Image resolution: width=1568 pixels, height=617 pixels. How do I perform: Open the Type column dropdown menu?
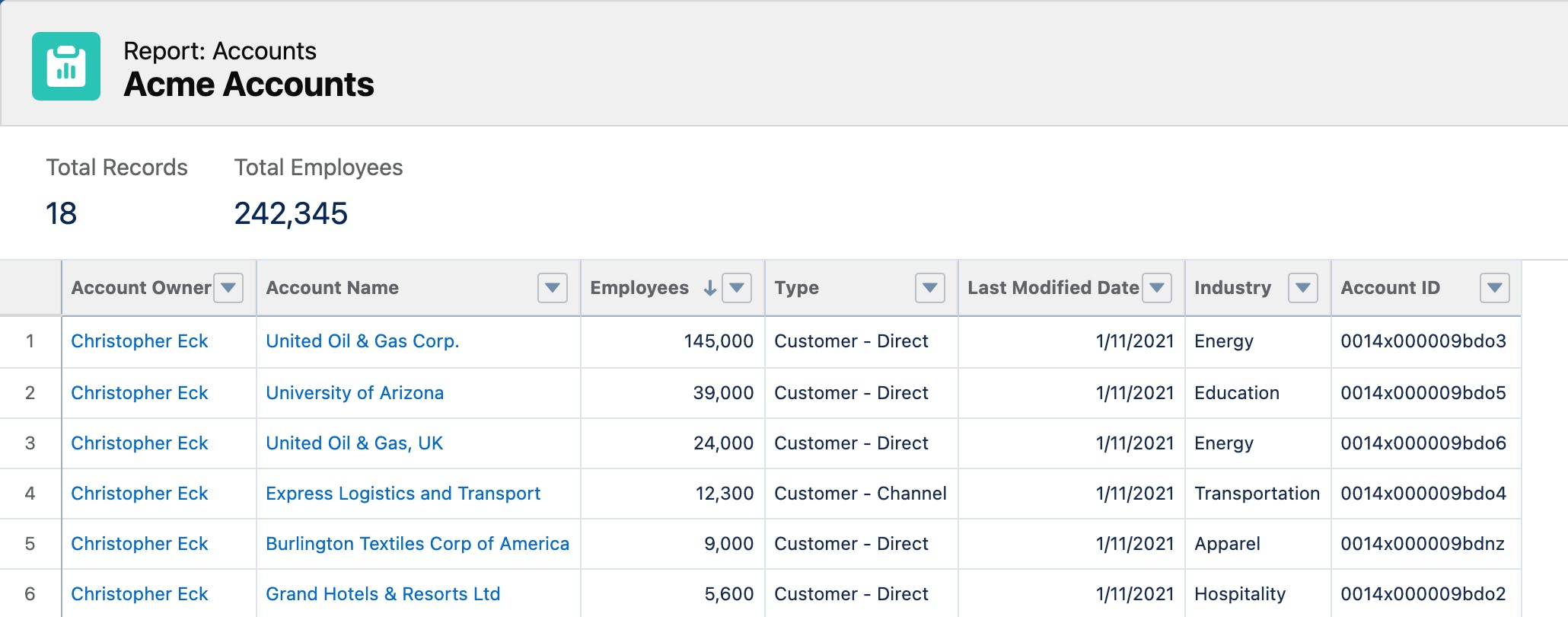pyautogui.click(x=930, y=288)
